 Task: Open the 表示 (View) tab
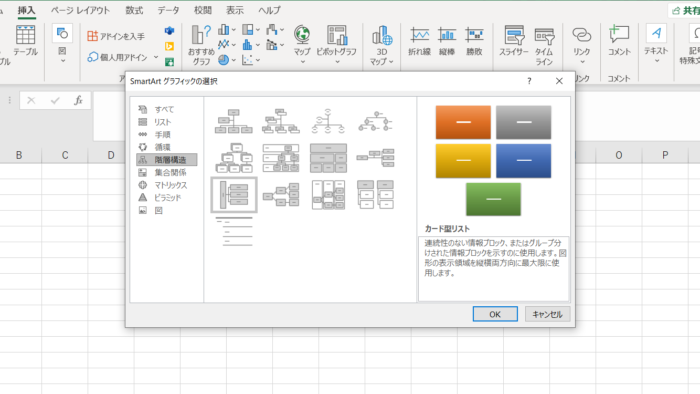pos(235,10)
